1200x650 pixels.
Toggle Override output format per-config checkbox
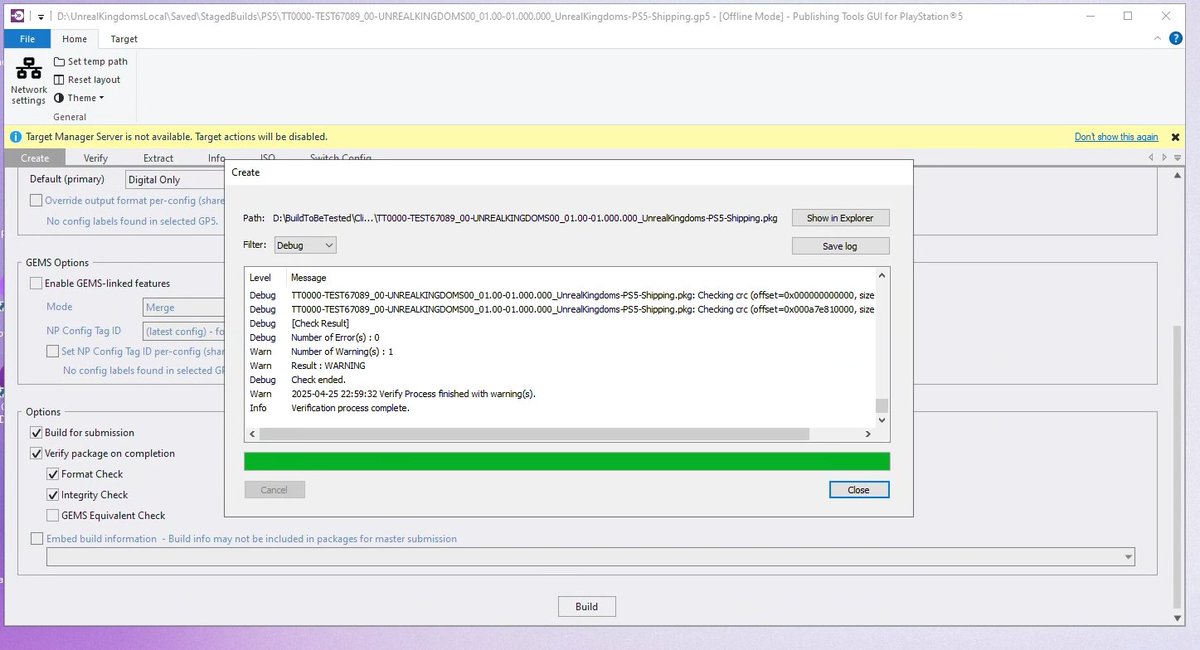[x=37, y=201]
